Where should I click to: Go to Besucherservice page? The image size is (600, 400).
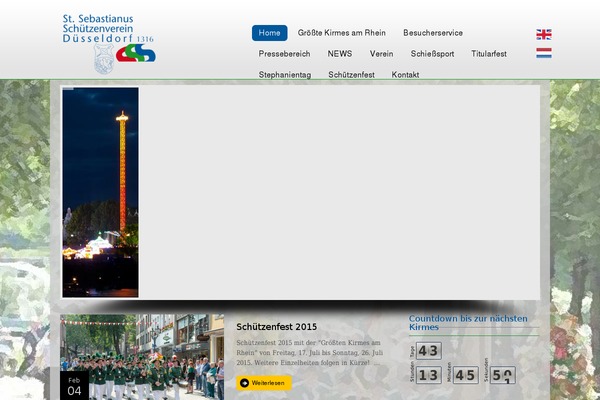point(433,33)
